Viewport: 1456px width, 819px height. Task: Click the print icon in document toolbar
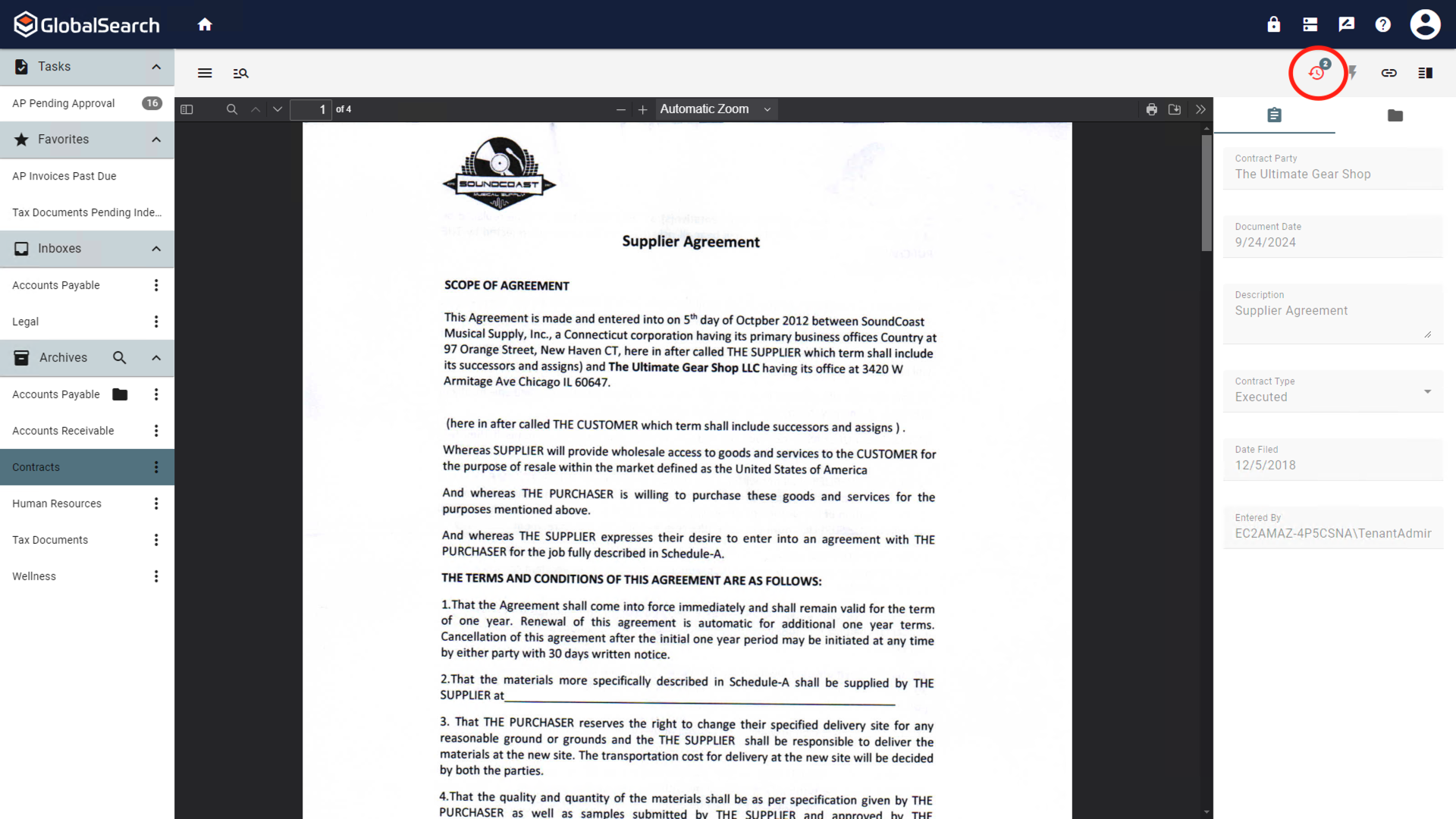[1152, 109]
